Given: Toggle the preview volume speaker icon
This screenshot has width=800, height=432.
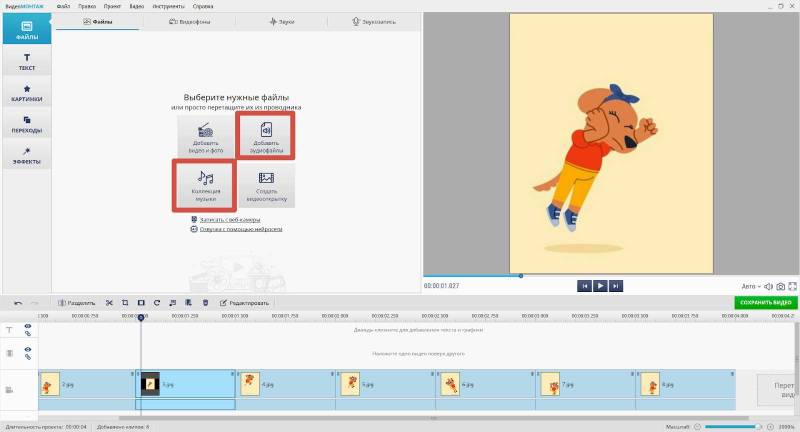Looking at the screenshot, I should point(768,287).
